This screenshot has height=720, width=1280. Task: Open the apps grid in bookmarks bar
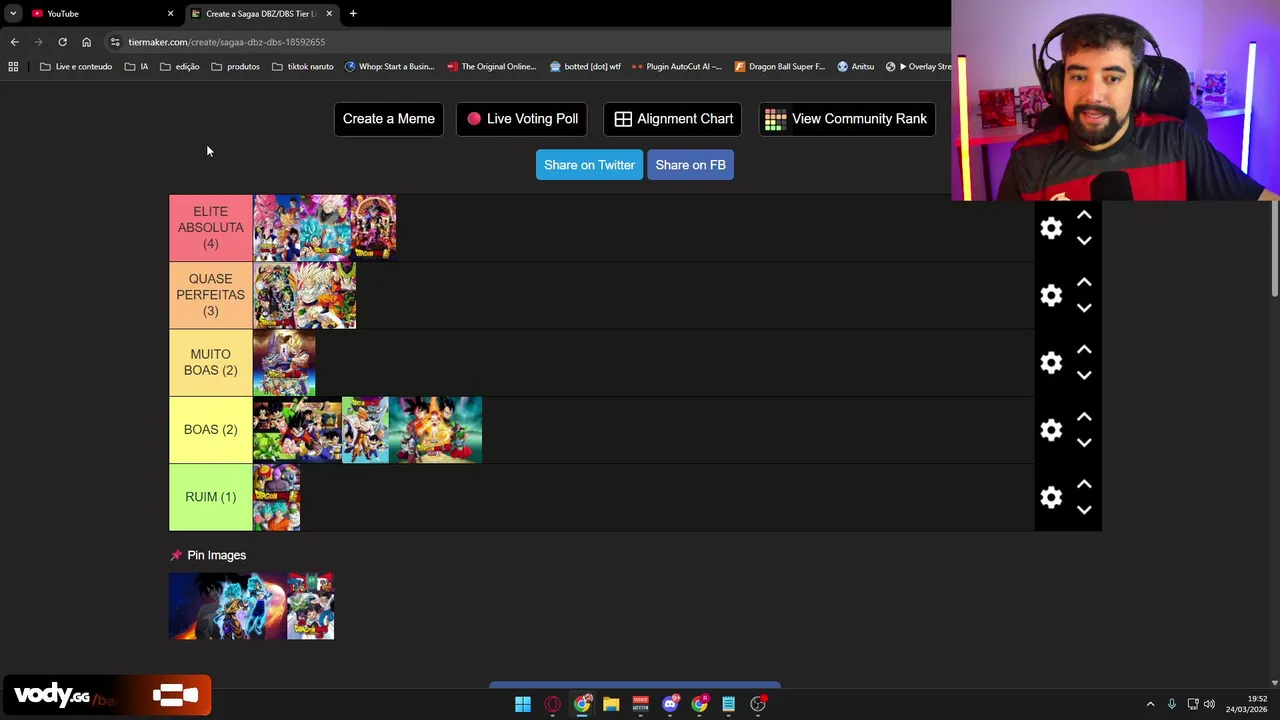click(13, 67)
